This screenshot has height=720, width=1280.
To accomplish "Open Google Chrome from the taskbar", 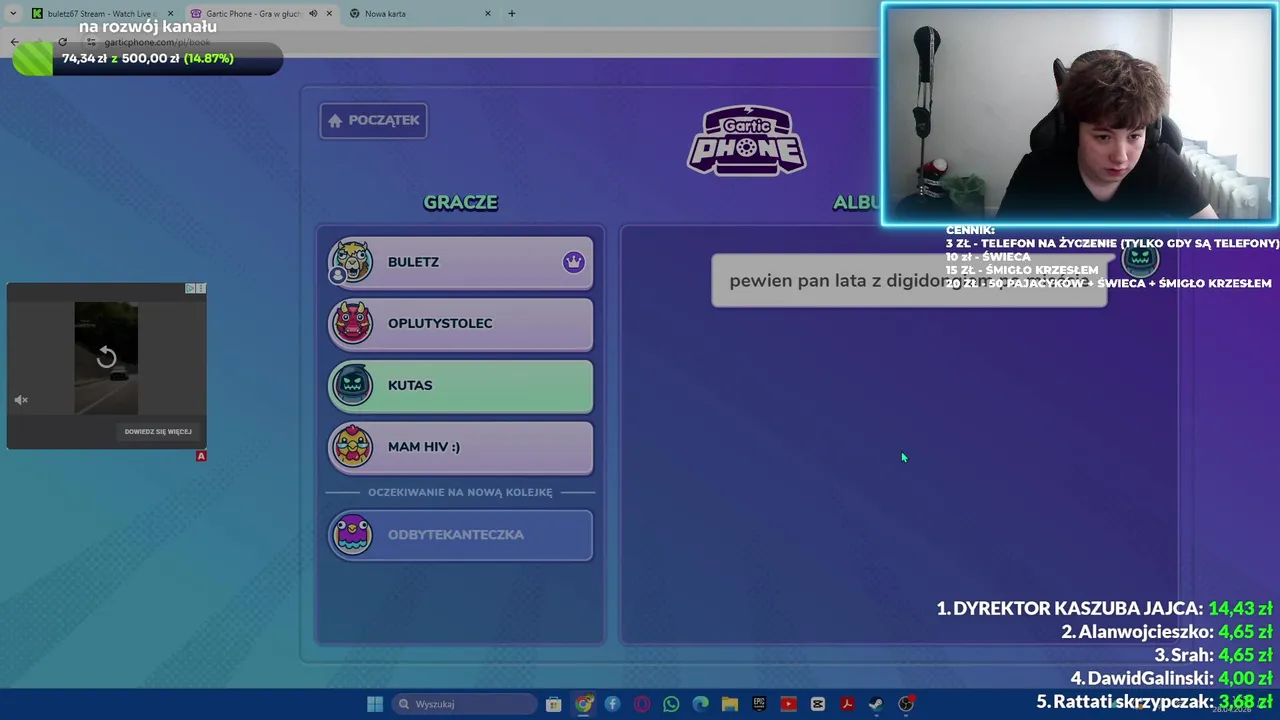I will [x=584, y=704].
